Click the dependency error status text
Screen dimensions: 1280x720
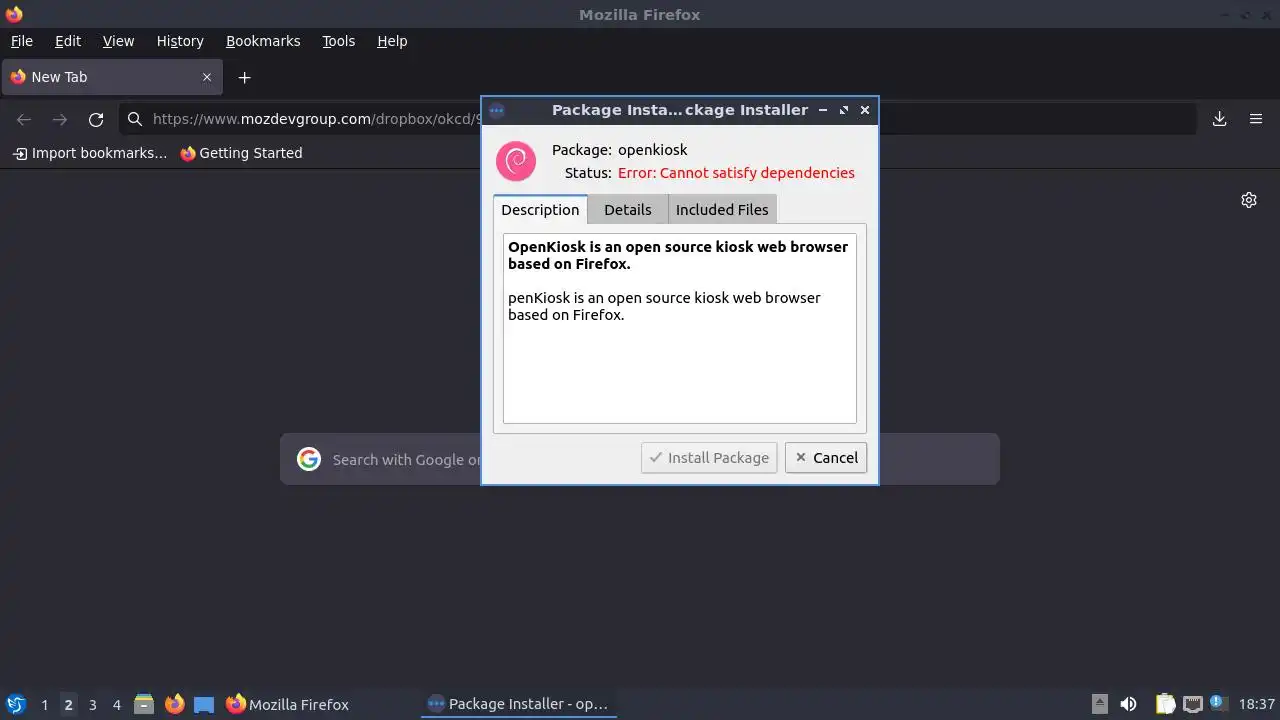pyautogui.click(x=736, y=173)
